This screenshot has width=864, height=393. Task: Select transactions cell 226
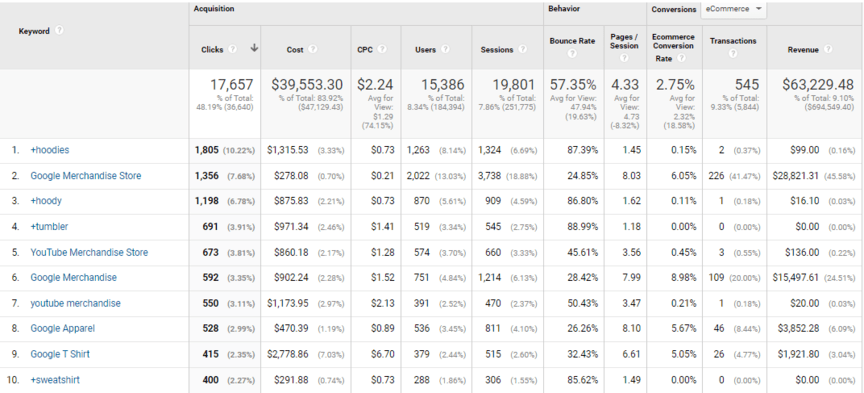point(717,176)
